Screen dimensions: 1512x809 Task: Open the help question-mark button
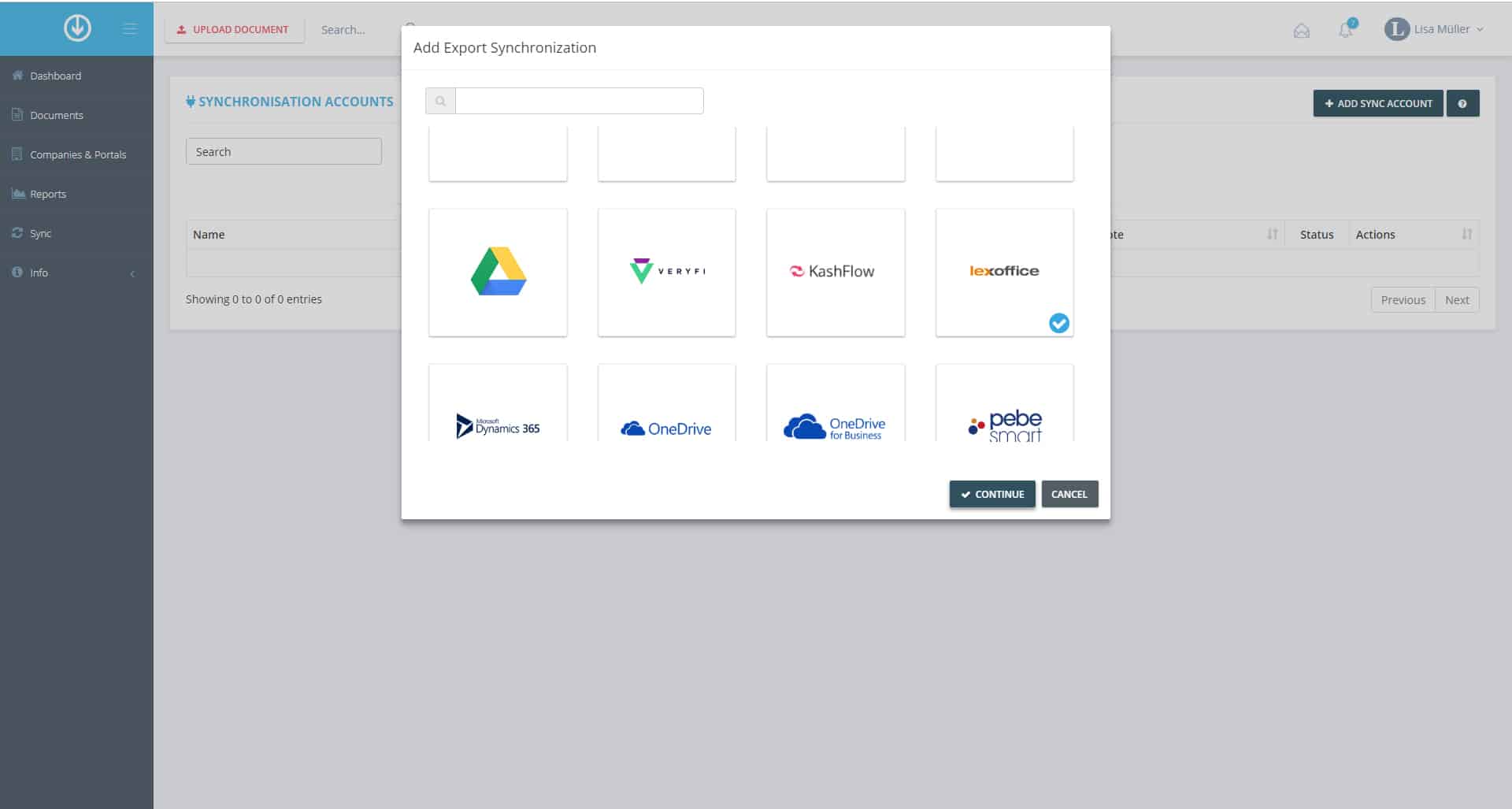[1462, 103]
